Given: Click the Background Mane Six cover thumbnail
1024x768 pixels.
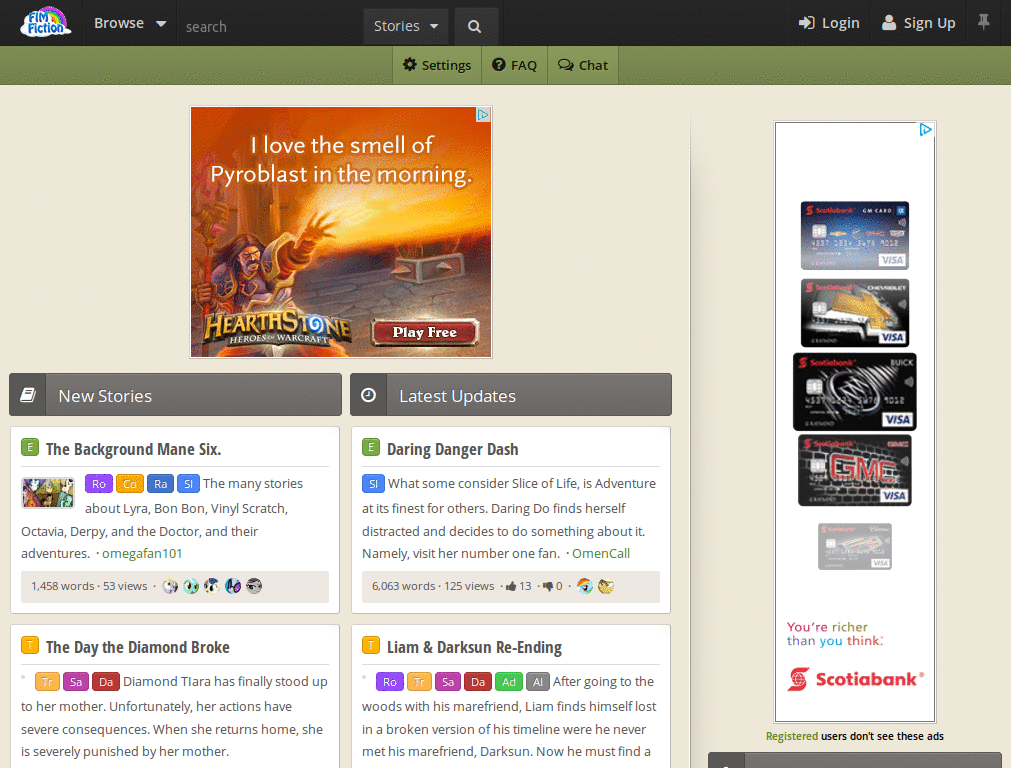Looking at the screenshot, I should [x=48, y=493].
